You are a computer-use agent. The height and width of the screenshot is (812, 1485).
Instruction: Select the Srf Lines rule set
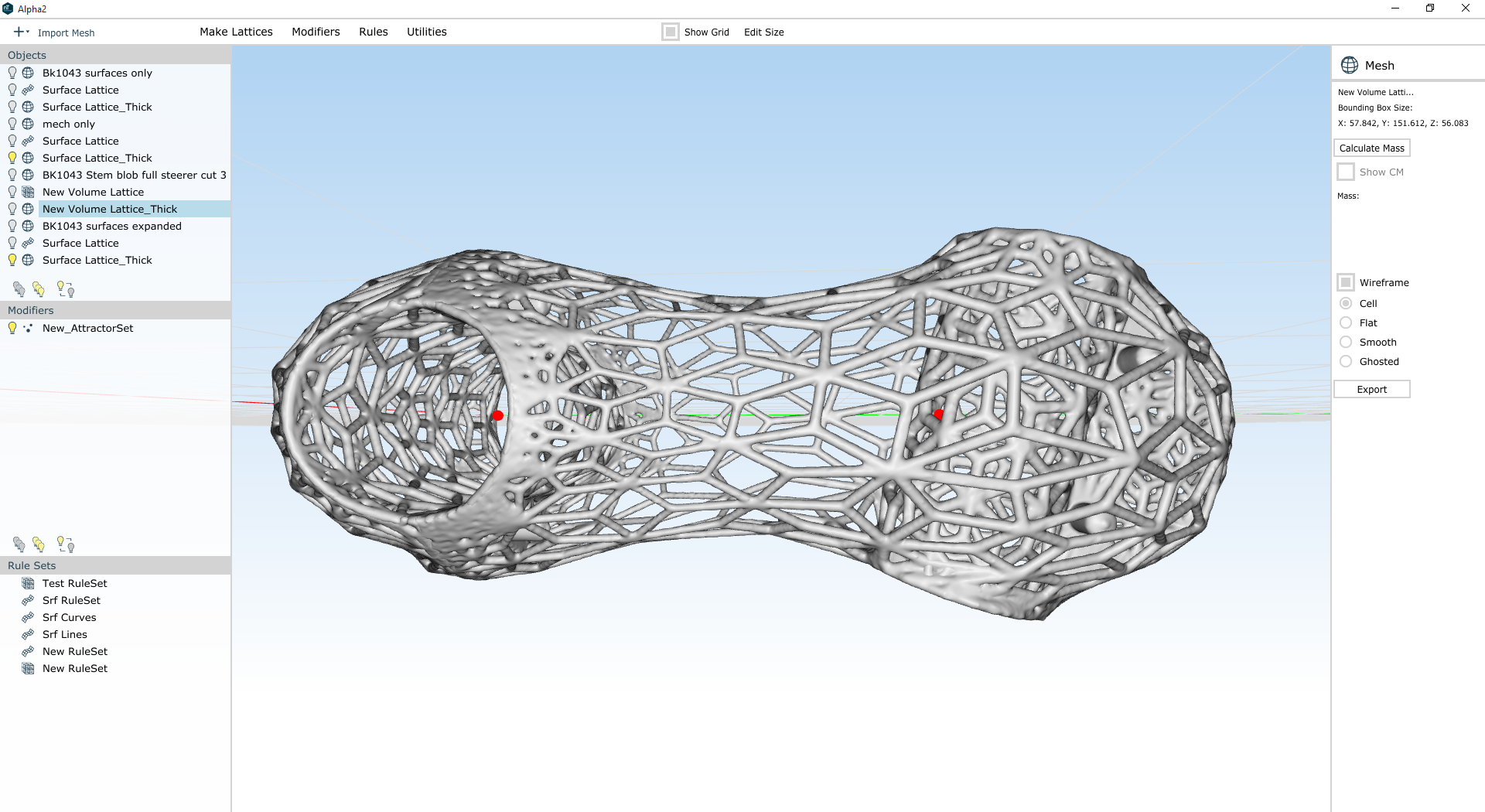point(65,634)
